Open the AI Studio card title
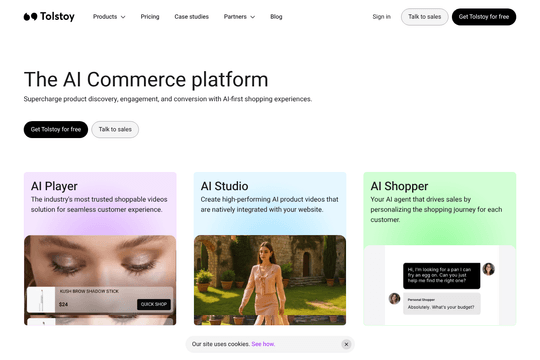Screen dimensions: 540x360 coord(224,186)
